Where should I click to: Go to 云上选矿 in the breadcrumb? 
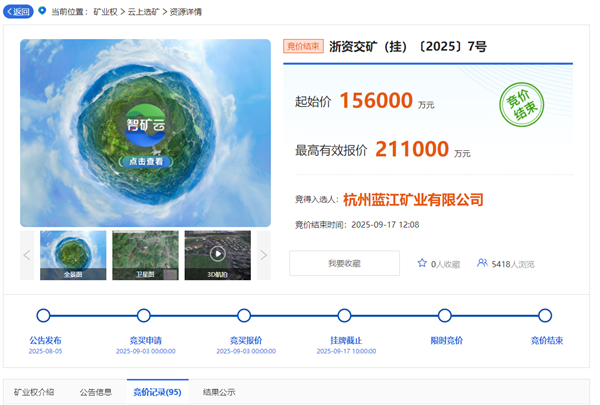(x=144, y=12)
